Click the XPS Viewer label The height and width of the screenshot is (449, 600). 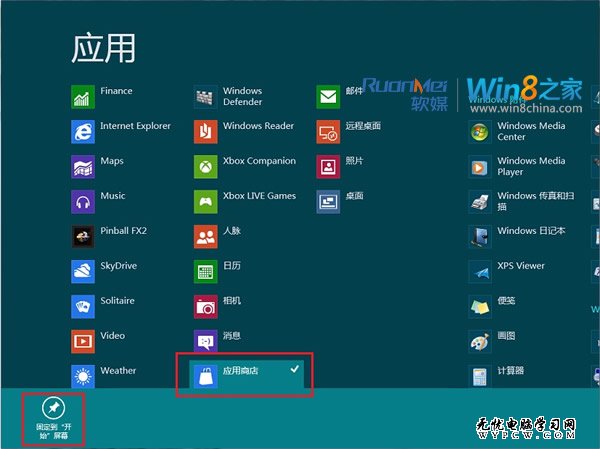tap(521, 266)
